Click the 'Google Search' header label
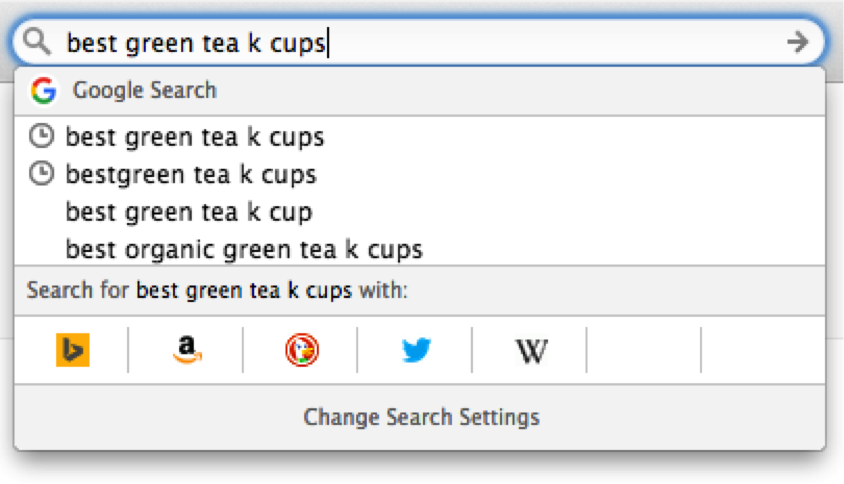Screen dimensions: 844x484 click(145, 91)
